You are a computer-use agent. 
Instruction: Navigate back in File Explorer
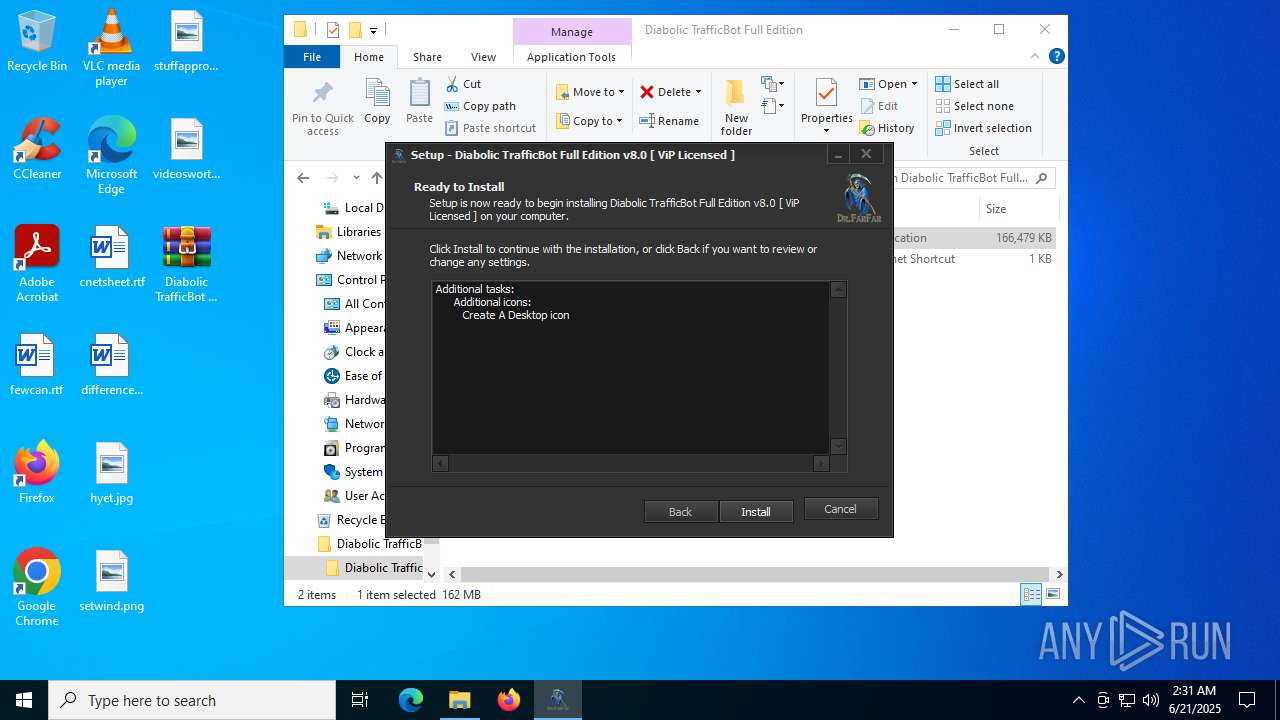[303, 178]
